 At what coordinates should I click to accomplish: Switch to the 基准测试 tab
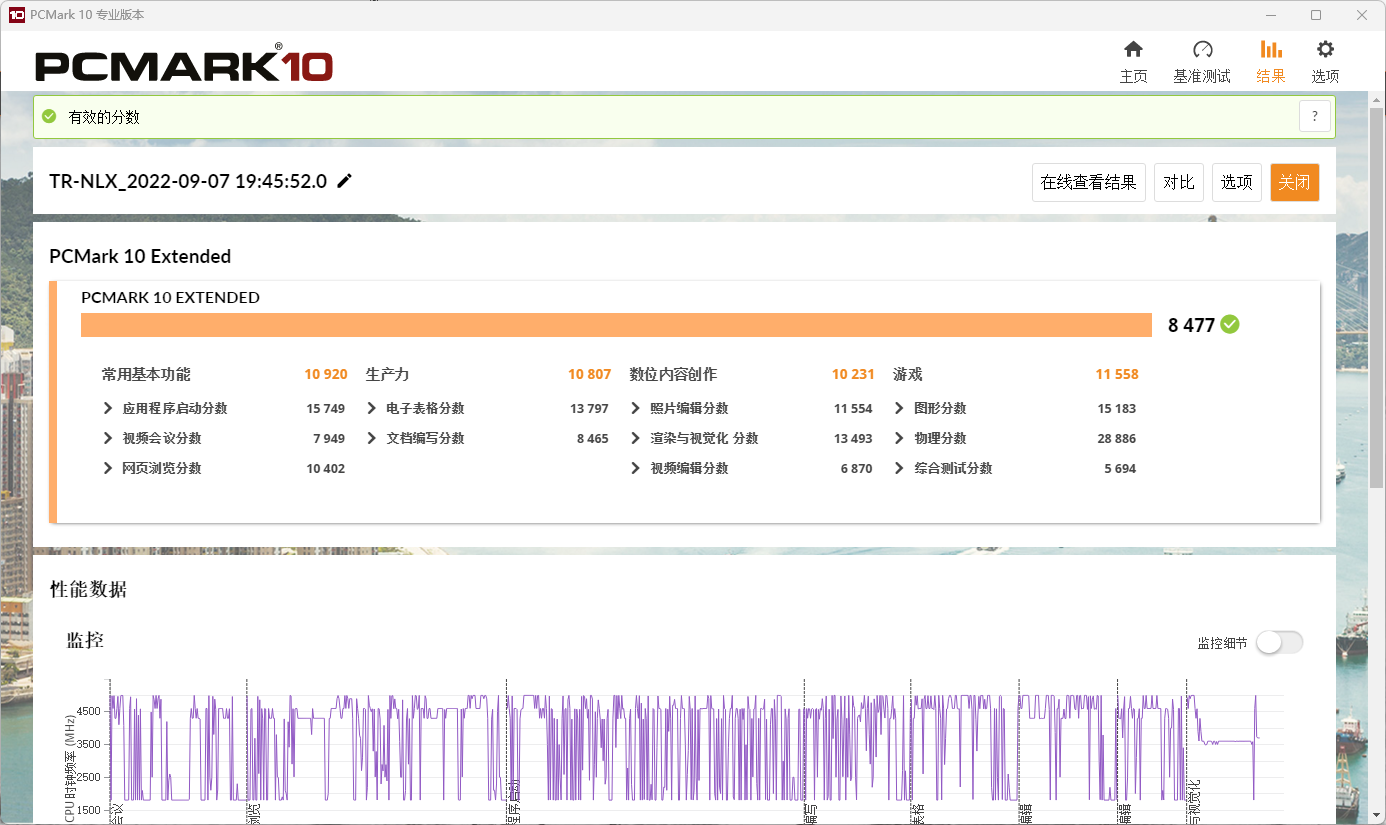pos(1202,62)
